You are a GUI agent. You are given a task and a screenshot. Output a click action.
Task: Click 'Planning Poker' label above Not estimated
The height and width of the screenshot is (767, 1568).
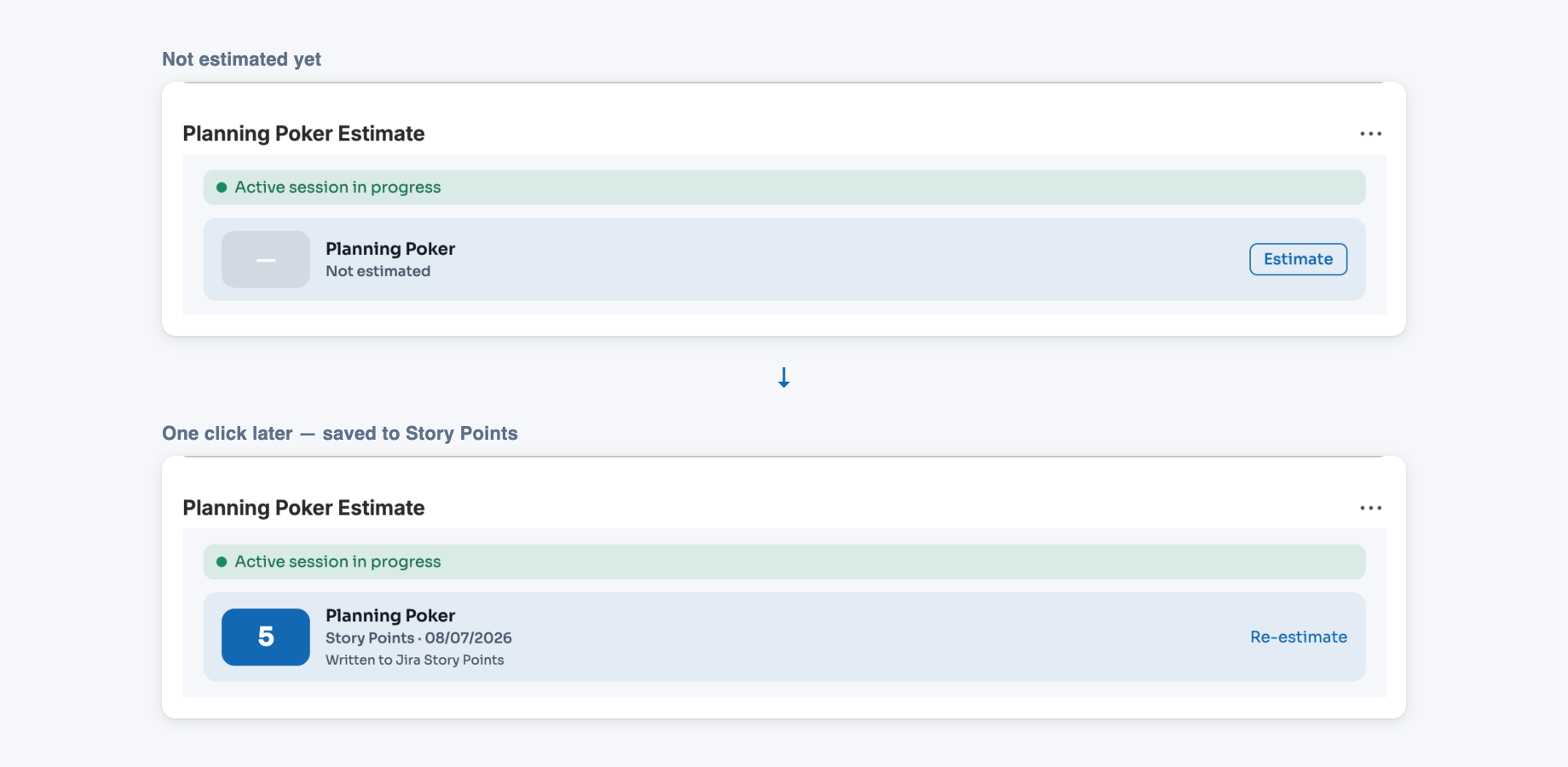click(390, 249)
